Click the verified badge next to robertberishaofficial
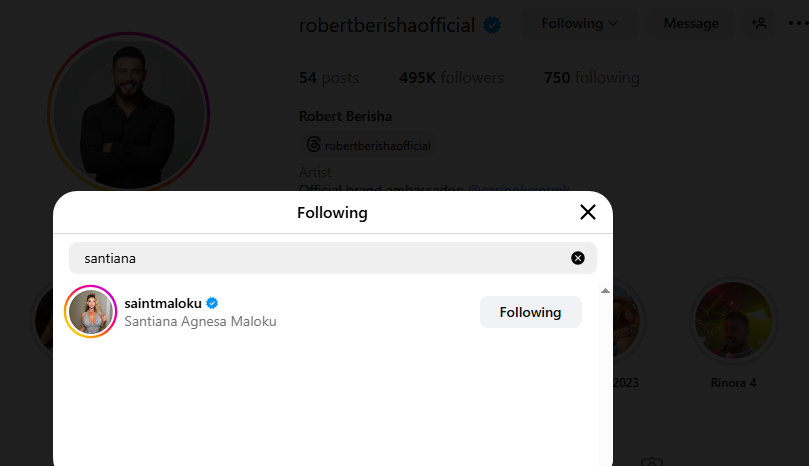Image resolution: width=809 pixels, height=466 pixels. pyautogui.click(x=492, y=26)
